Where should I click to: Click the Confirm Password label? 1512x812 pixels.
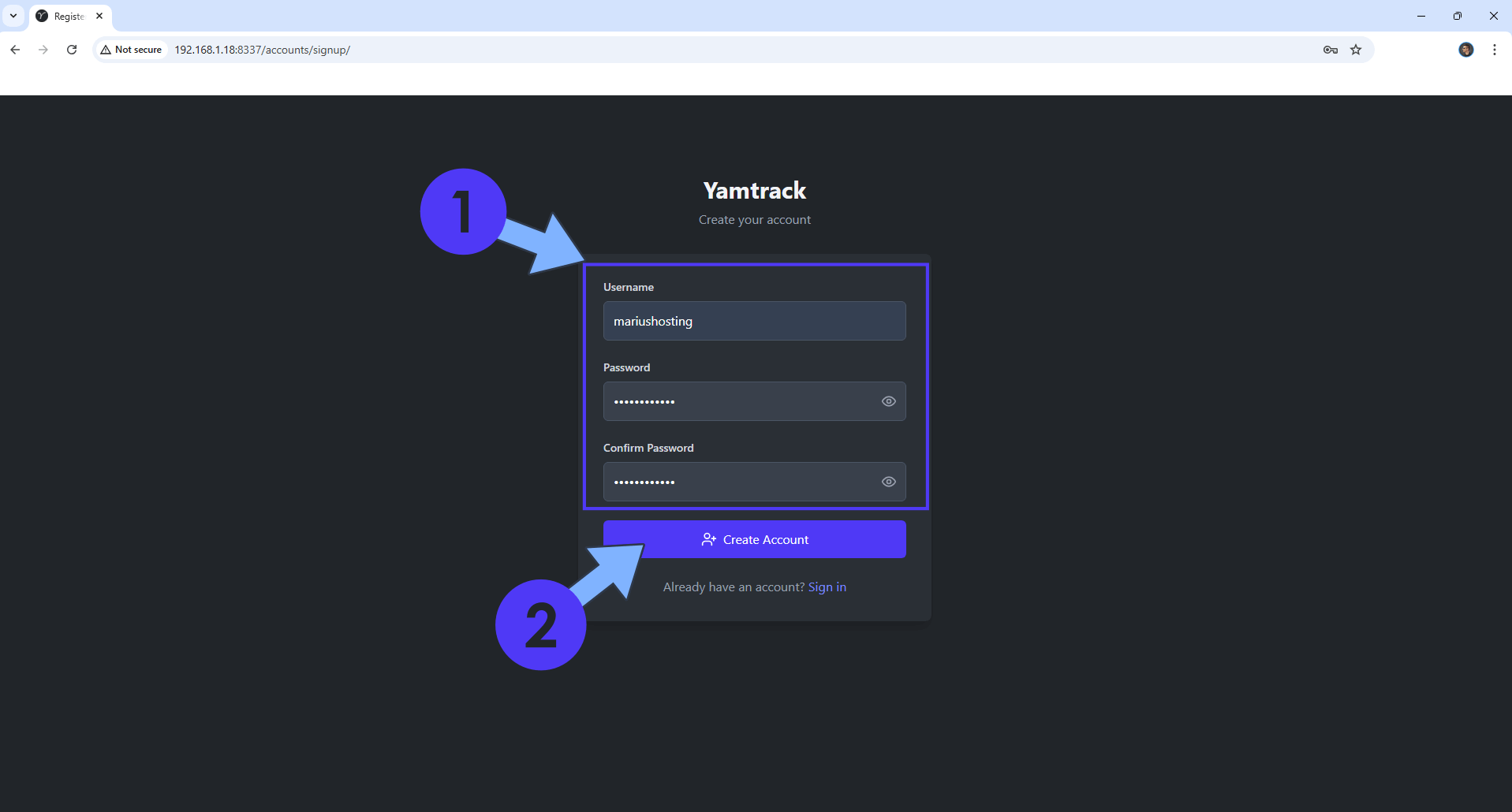pyautogui.click(x=648, y=448)
